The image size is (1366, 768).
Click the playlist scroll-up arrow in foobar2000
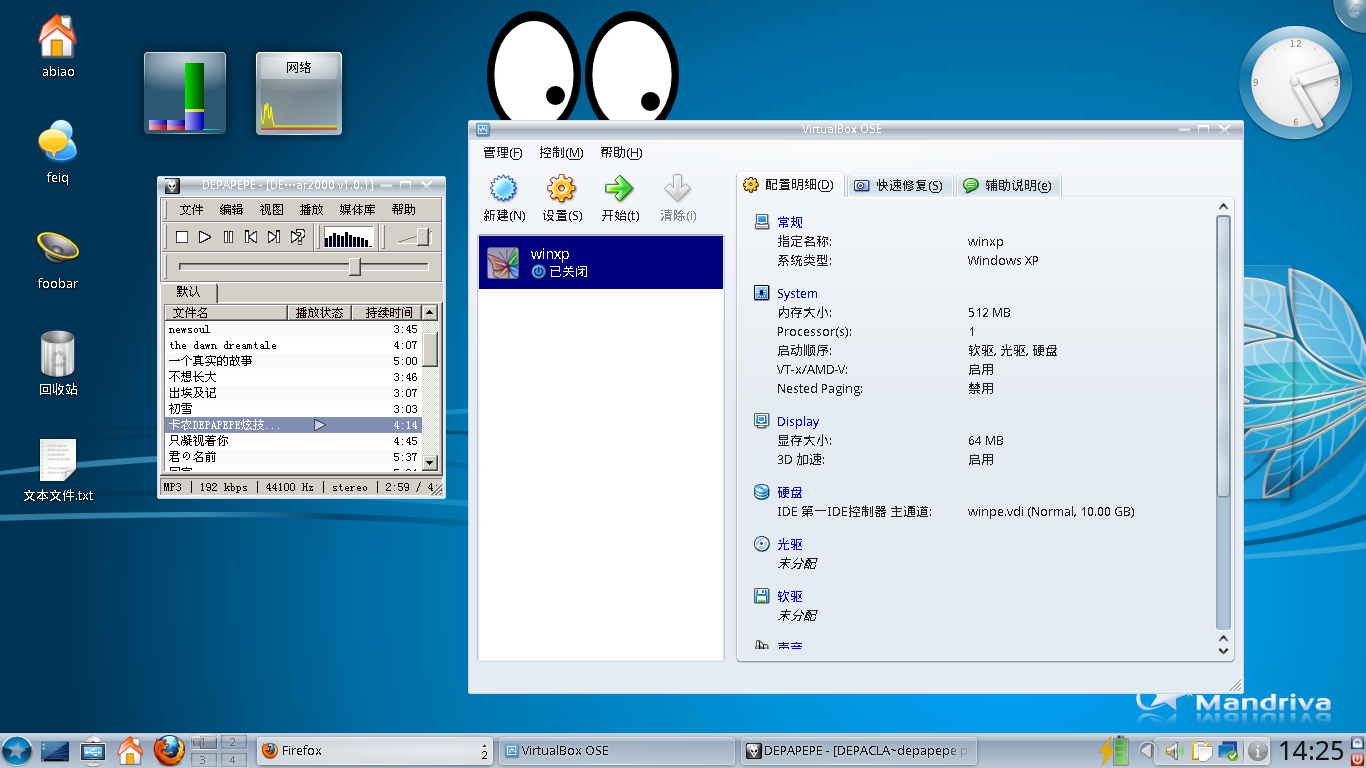pos(430,313)
